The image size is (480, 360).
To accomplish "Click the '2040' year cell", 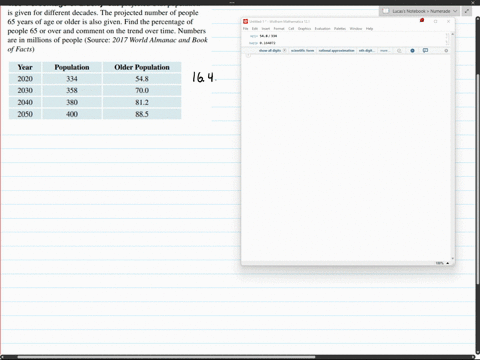I will coord(25,102).
